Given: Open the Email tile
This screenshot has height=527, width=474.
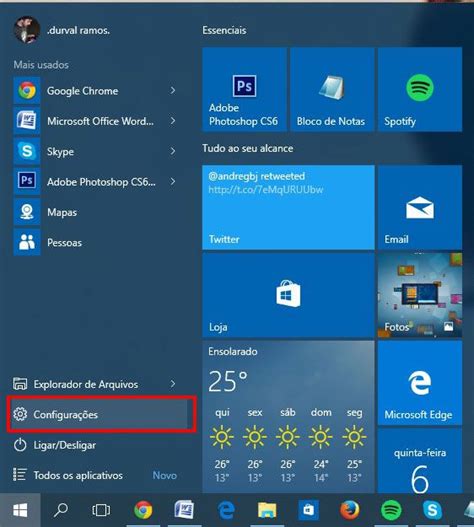Looking at the screenshot, I should point(420,207).
